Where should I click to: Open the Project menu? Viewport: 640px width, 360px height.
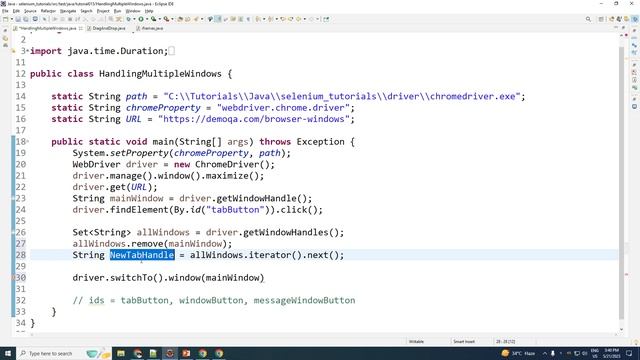tap(103, 11)
